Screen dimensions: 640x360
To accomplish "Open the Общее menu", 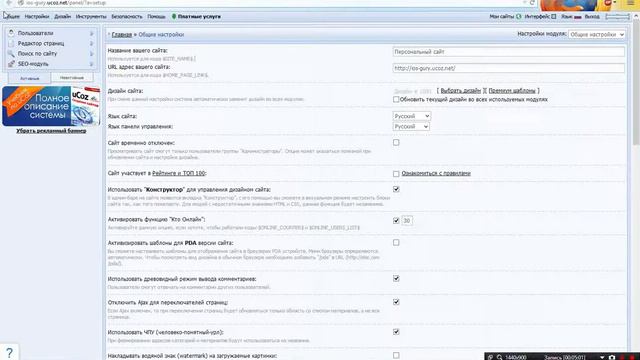I will pyautogui.click(x=12, y=17).
